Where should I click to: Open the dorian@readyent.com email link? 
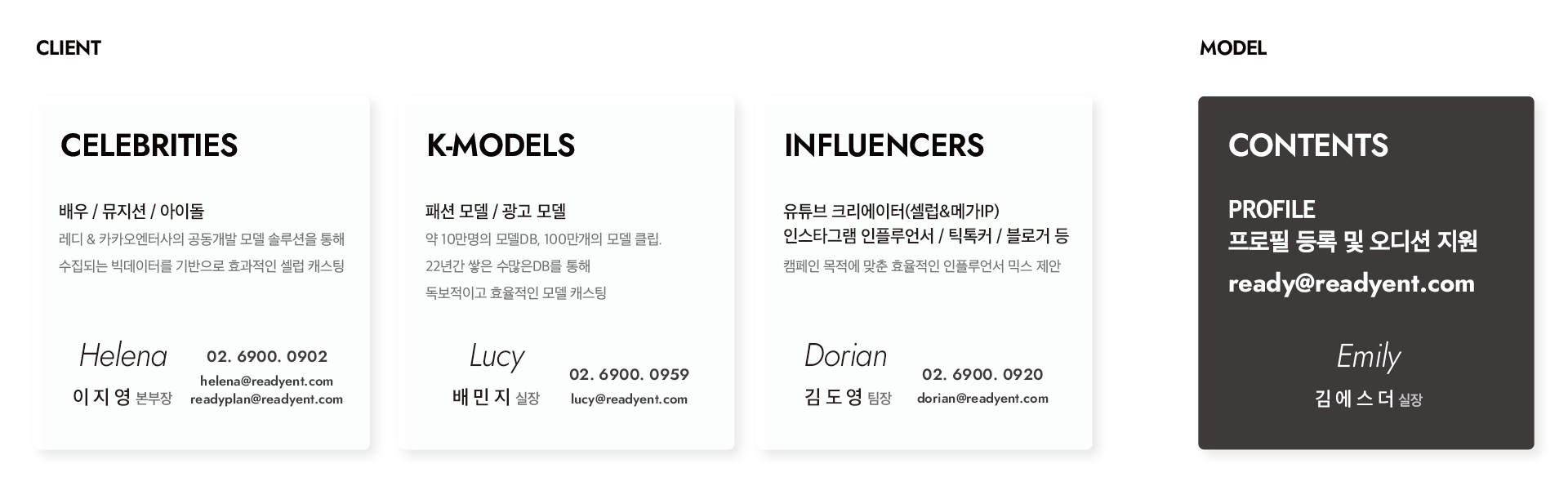tap(982, 399)
